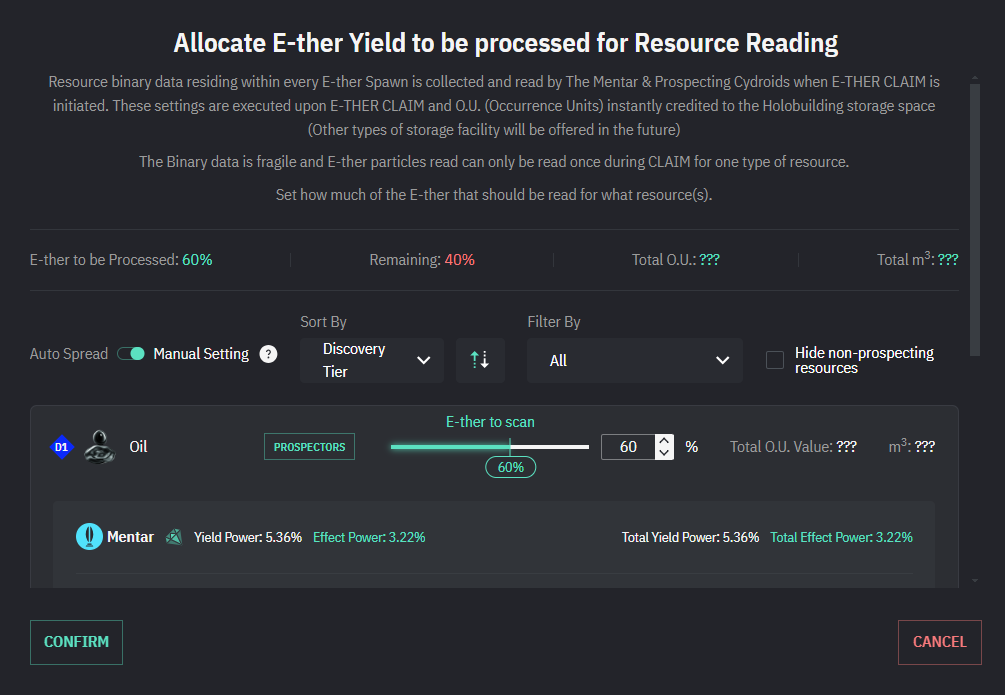Image resolution: width=1005 pixels, height=695 pixels.
Task: Click the Manual Setting label
Action: [x=201, y=354]
